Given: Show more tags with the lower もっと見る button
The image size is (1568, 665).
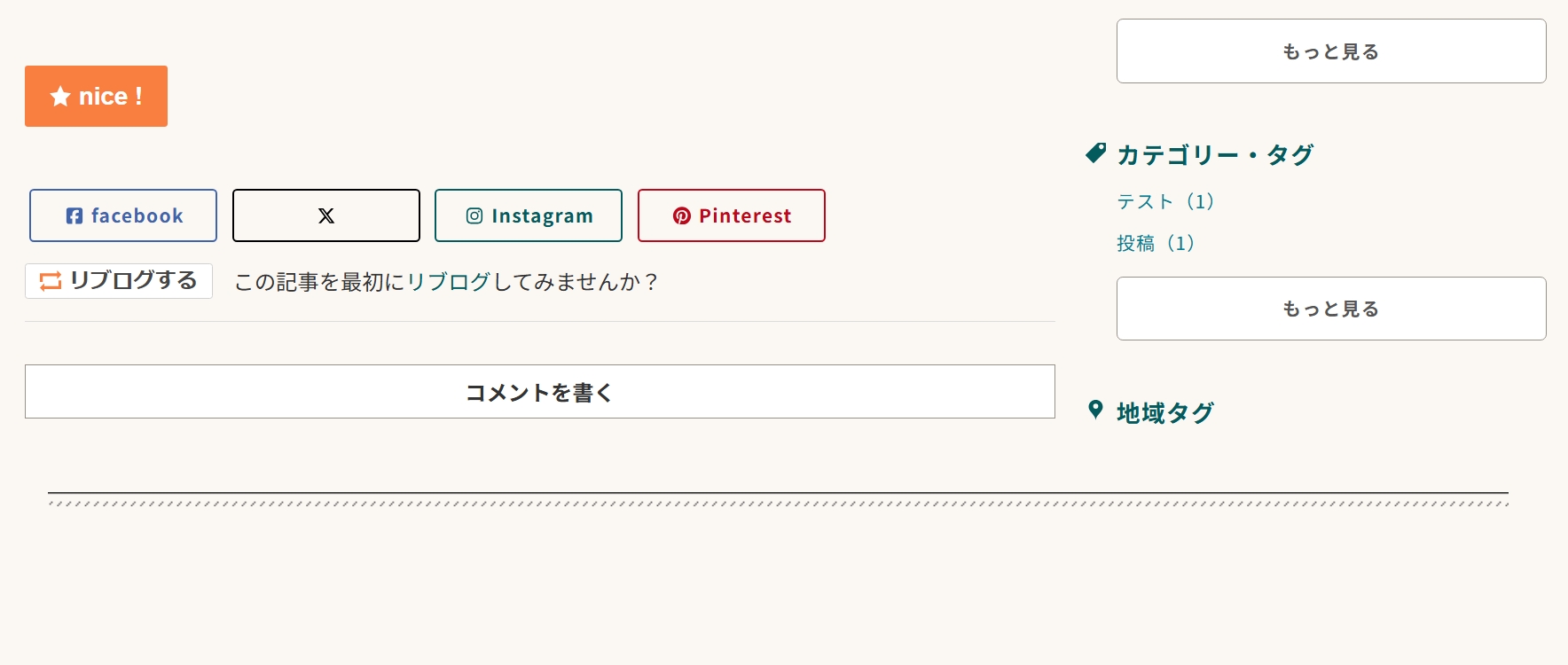Looking at the screenshot, I should tap(1329, 308).
